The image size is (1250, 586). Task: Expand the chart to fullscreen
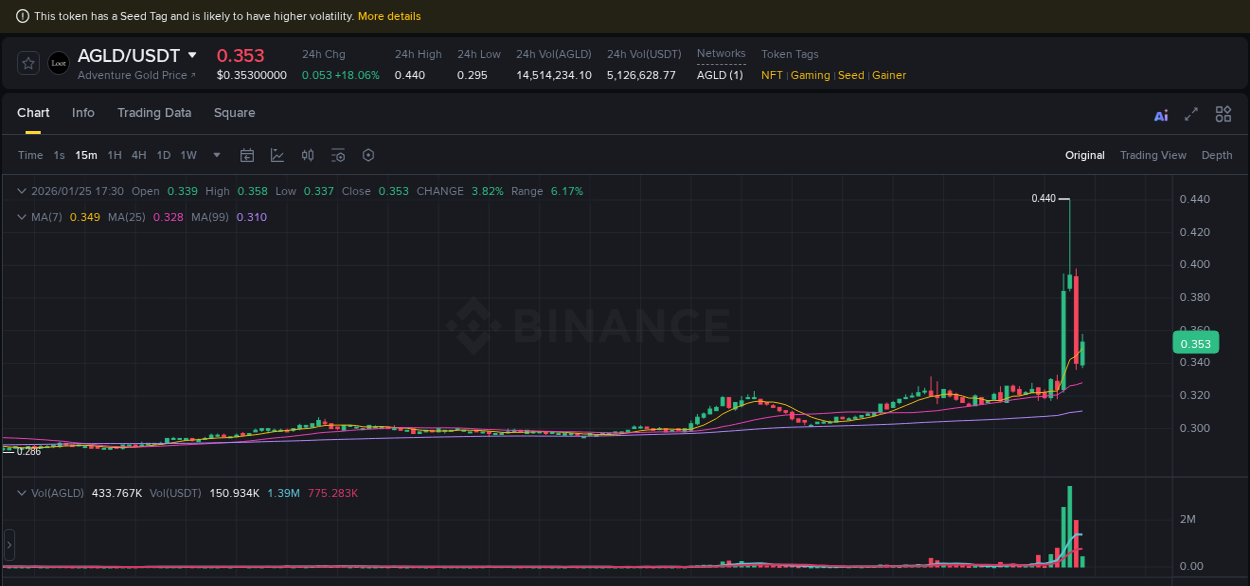point(1191,114)
